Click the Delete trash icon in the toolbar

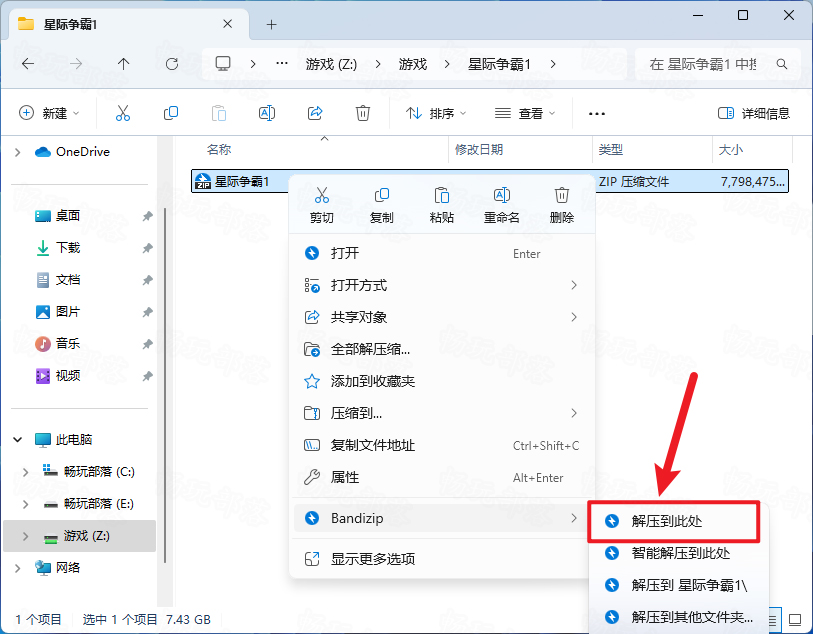click(x=362, y=113)
